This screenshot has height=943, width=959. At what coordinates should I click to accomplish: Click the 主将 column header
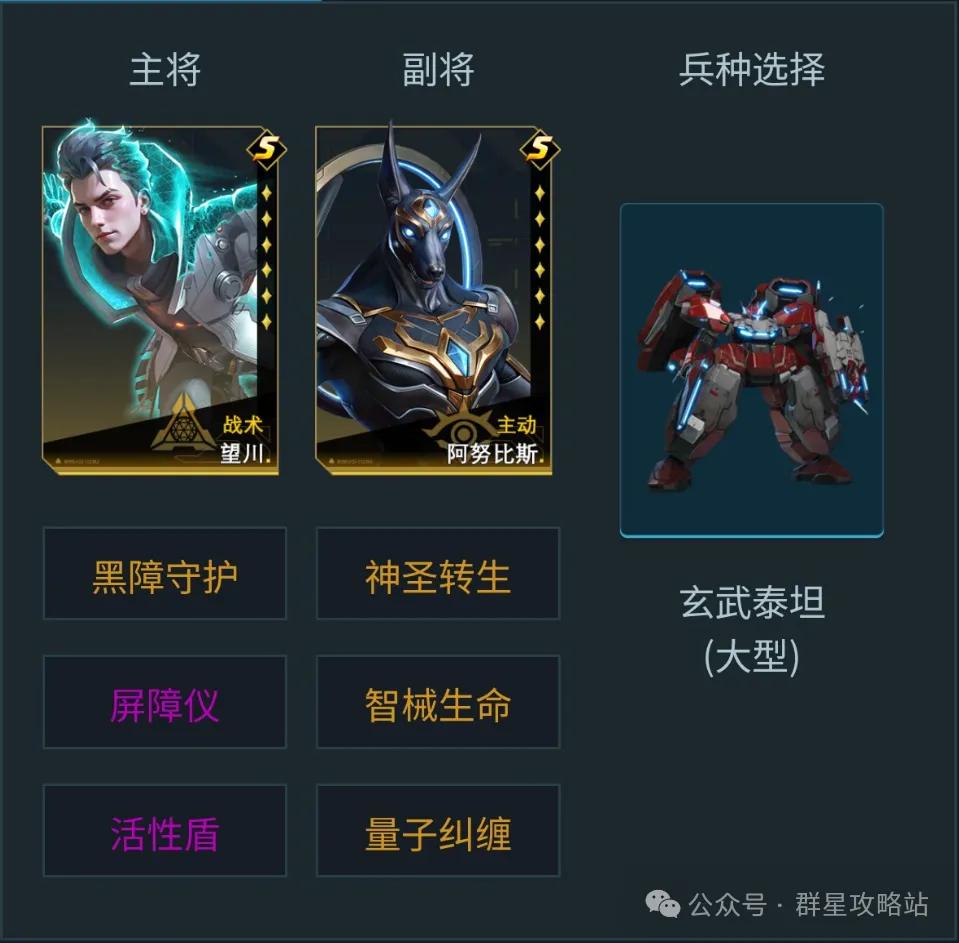165,69
